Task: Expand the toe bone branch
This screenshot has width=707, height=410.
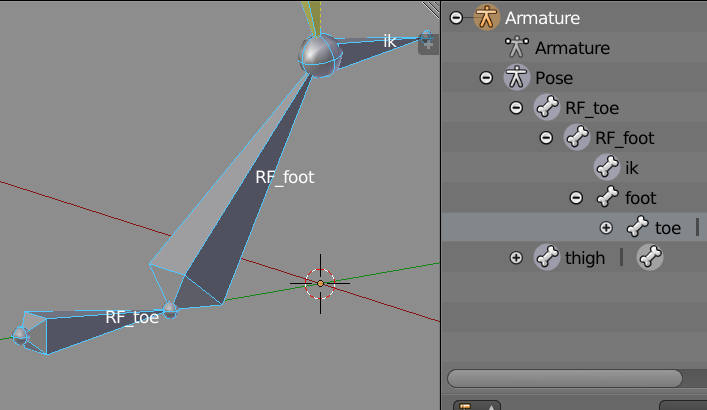Action: [606, 228]
